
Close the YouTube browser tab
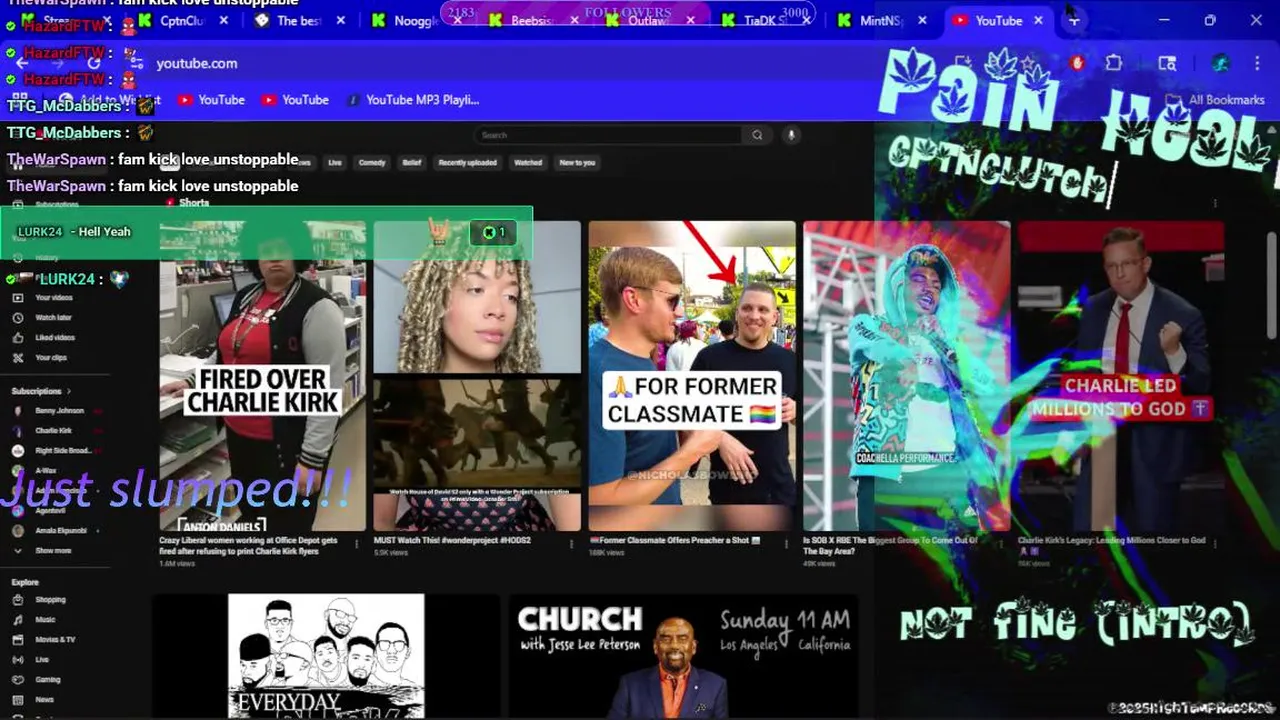coord(1038,20)
